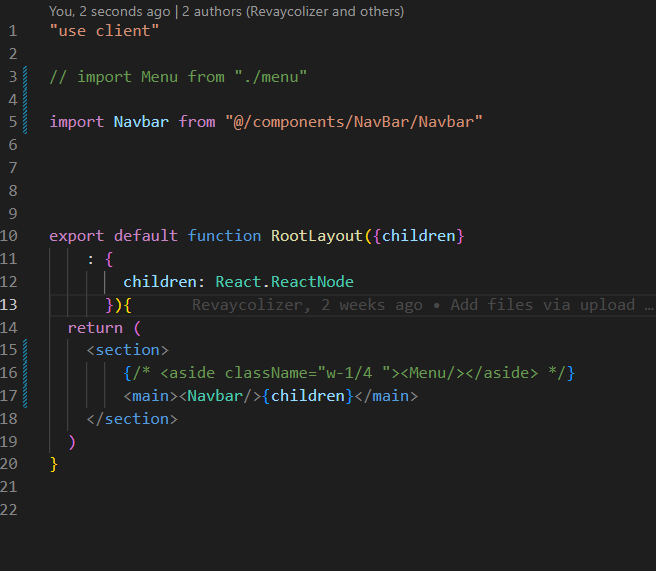This screenshot has width=656, height=571.
Task: Click line number 1 in gutter
Action: [x=13, y=31]
